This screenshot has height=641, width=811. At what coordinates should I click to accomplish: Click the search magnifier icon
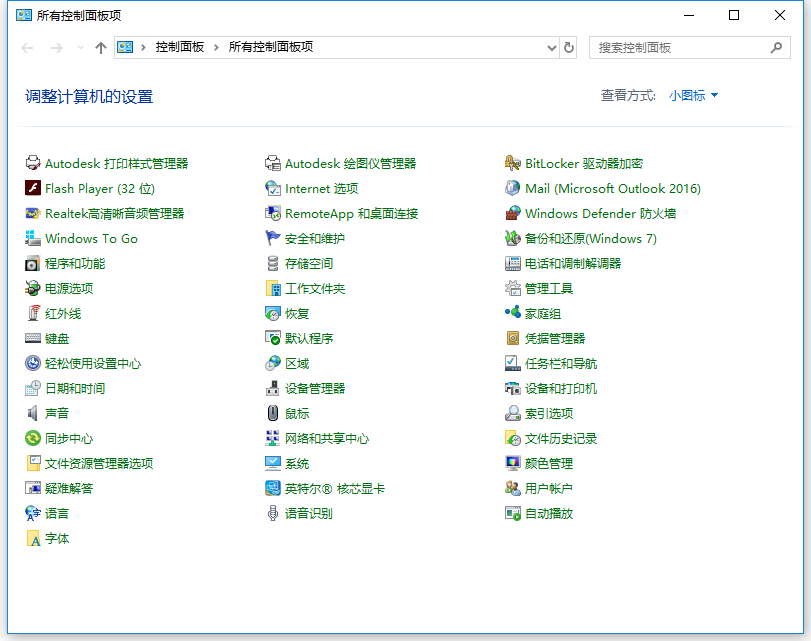coord(776,48)
